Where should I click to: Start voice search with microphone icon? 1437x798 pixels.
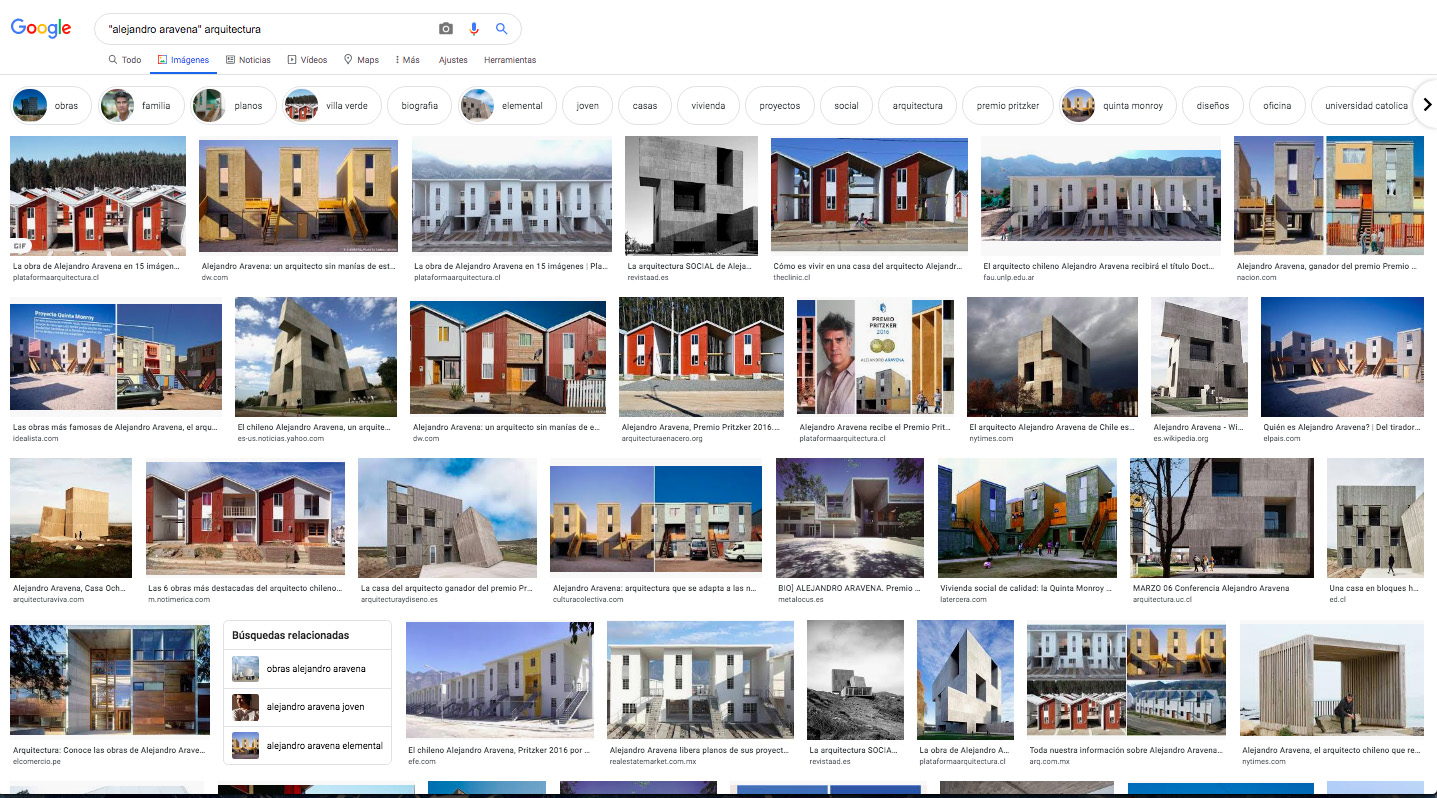[474, 29]
